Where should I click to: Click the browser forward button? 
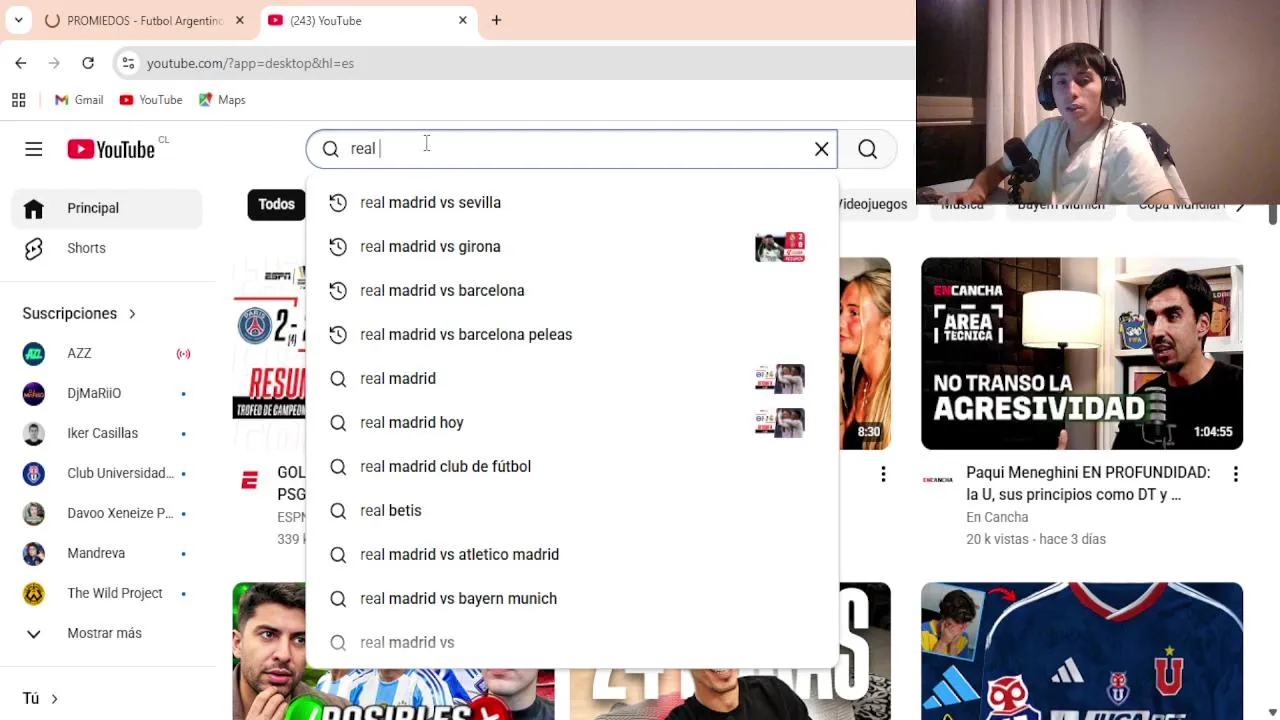tap(54, 63)
